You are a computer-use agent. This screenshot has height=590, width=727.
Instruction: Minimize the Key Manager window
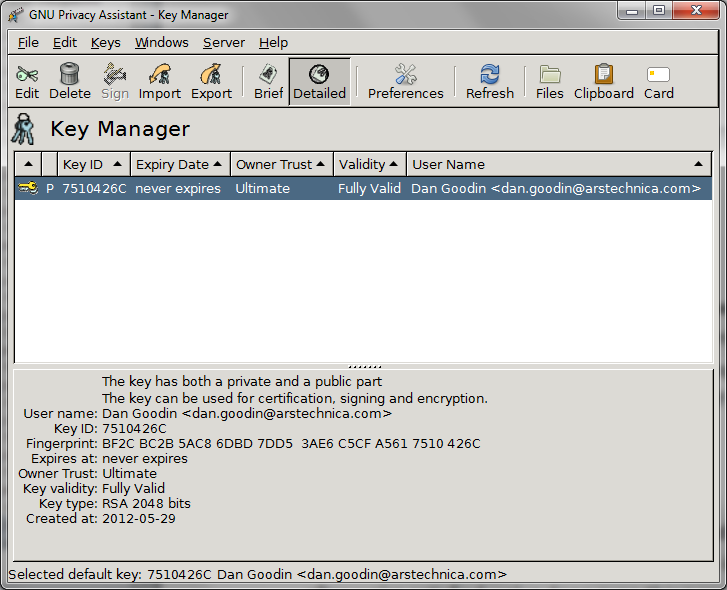pyautogui.click(x=631, y=11)
